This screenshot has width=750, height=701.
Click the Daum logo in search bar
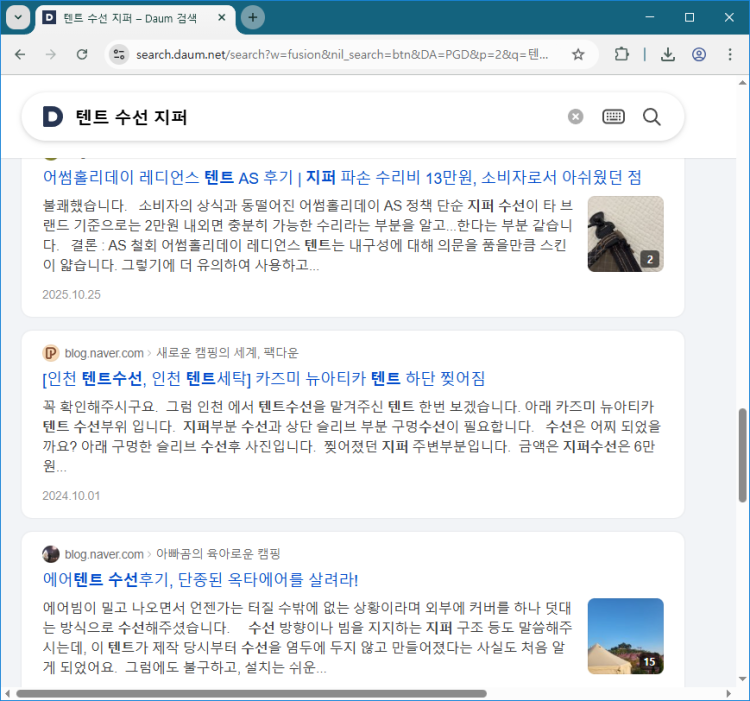[x=53, y=117]
